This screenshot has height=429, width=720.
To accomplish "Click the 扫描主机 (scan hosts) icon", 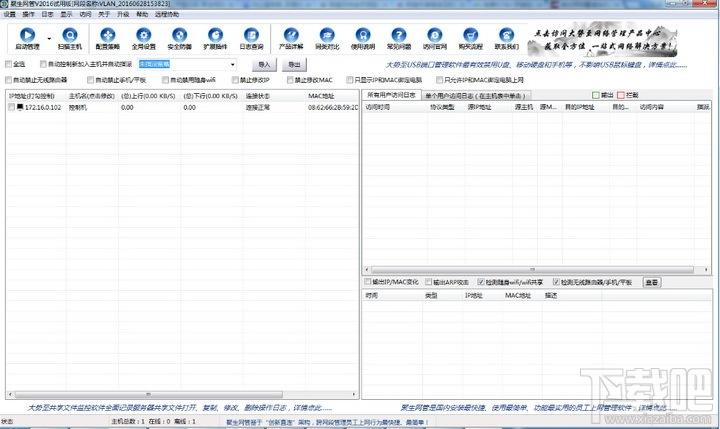I will [70, 35].
